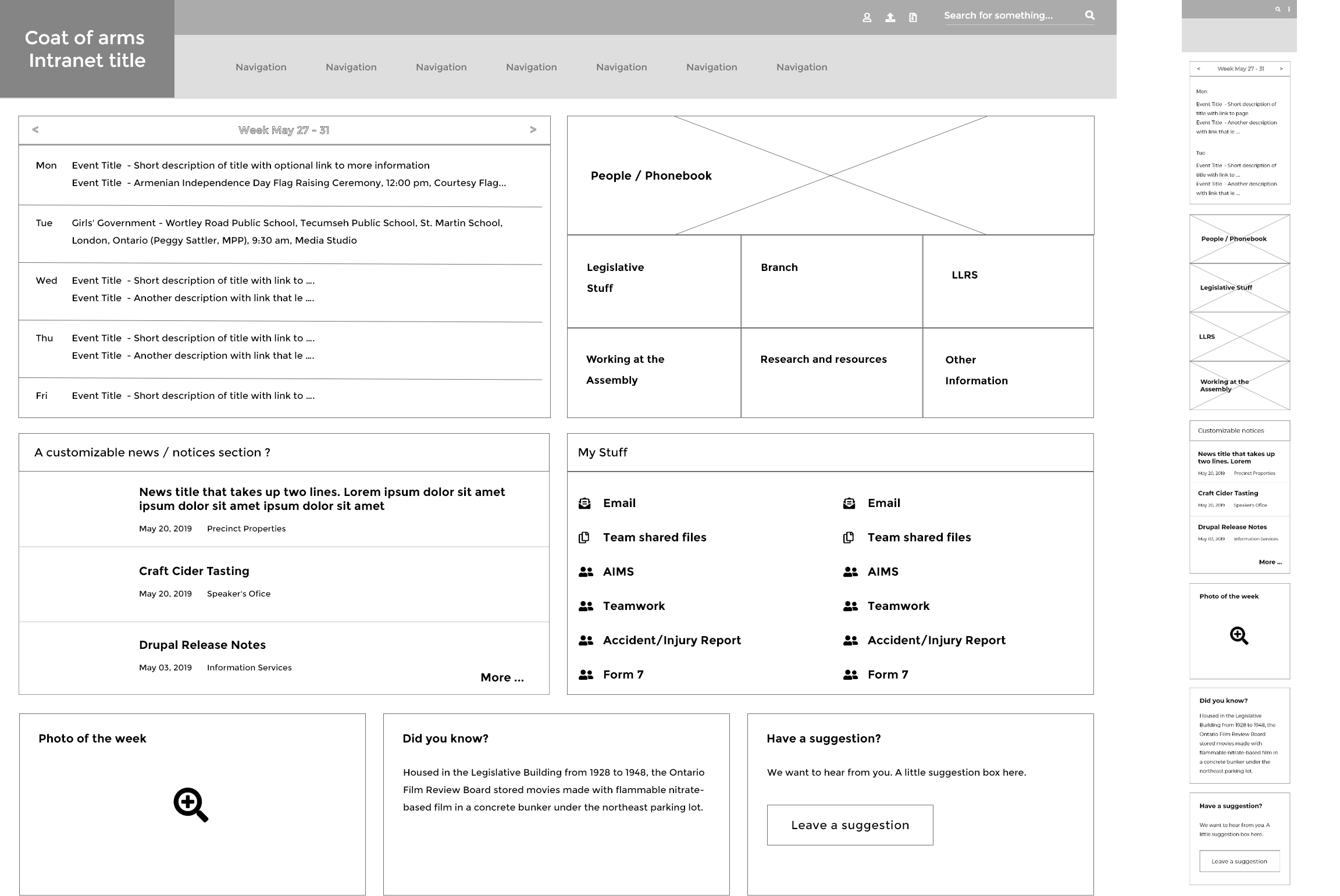This screenshot has width=1340, height=896.
Task: Click the Teamwork people icon in the left My Stuff column
Action: 586,606
